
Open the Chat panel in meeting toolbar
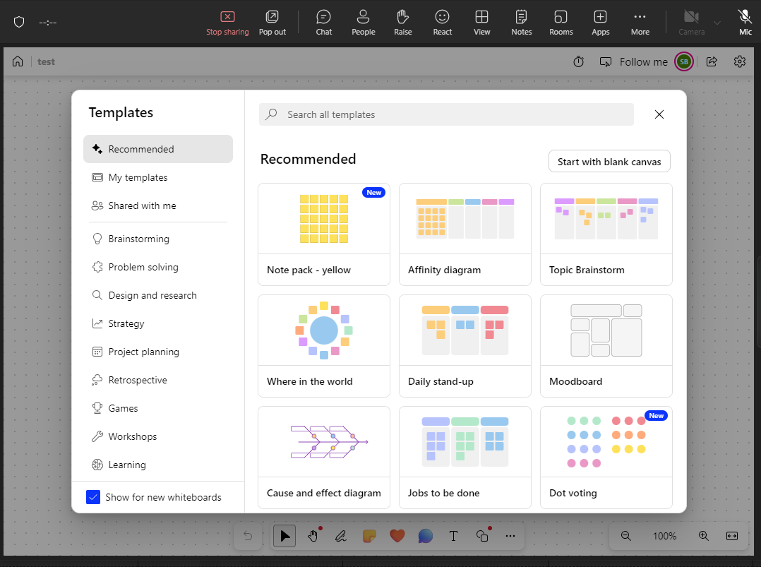click(323, 21)
